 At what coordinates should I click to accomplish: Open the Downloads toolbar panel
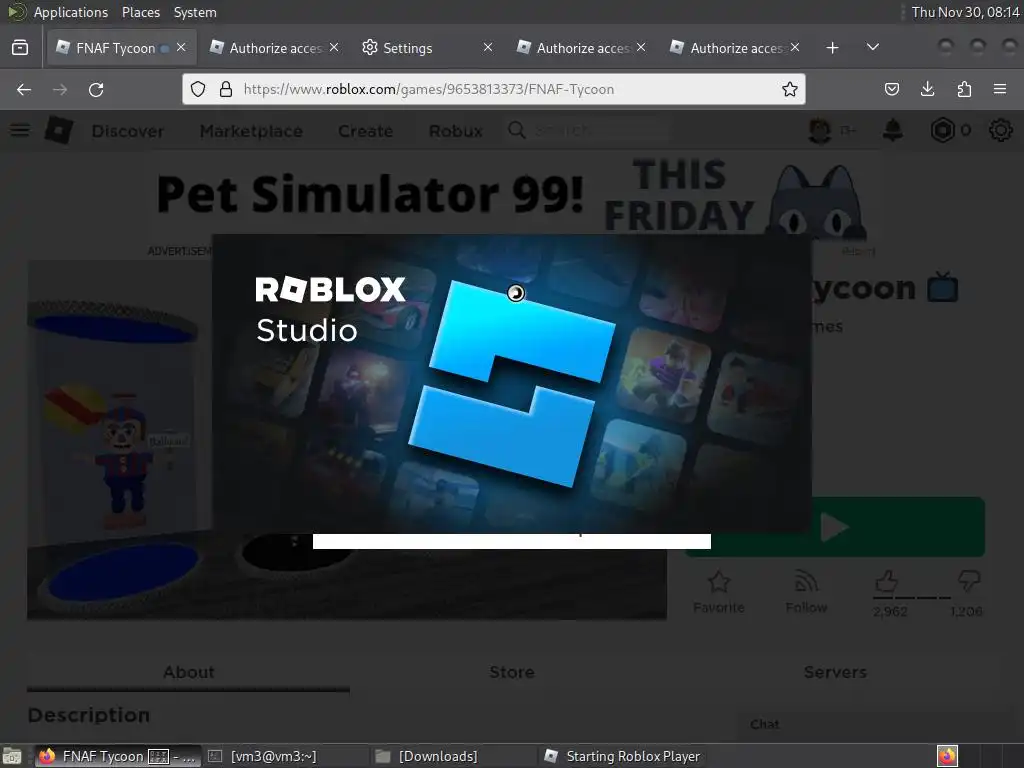tap(927, 89)
